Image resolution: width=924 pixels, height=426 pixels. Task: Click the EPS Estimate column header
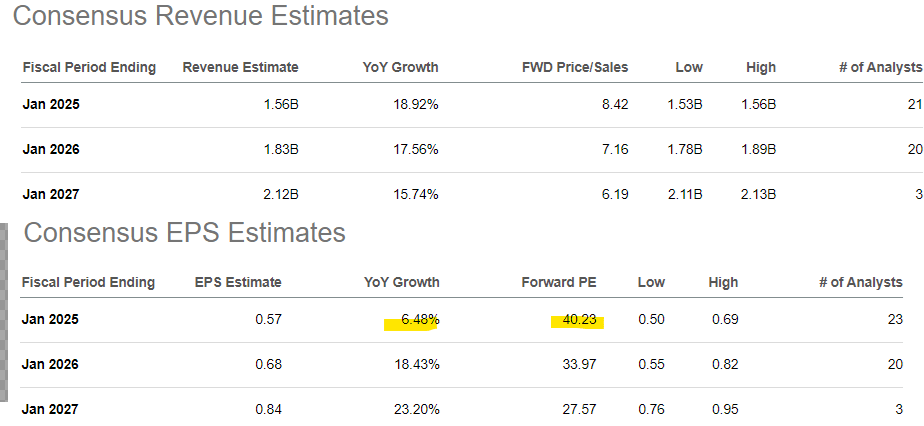238,282
